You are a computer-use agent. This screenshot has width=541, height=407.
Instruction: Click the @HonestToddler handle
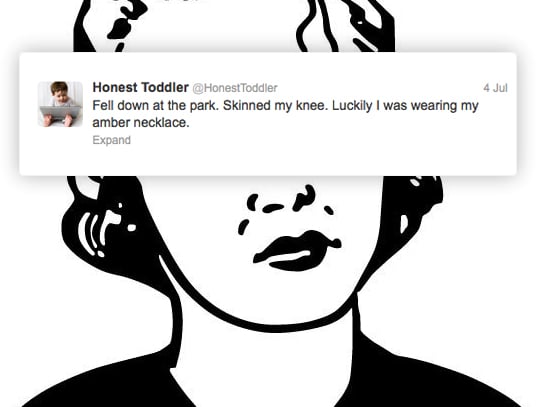click(235, 88)
